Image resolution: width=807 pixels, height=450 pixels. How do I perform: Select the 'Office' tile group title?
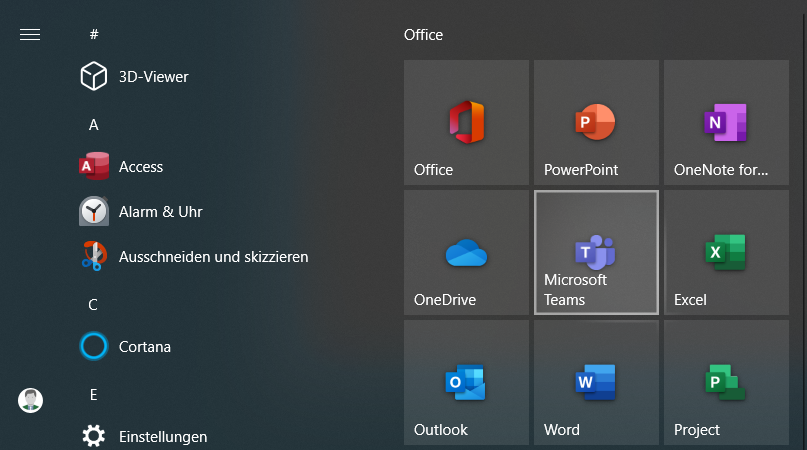[x=423, y=34]
